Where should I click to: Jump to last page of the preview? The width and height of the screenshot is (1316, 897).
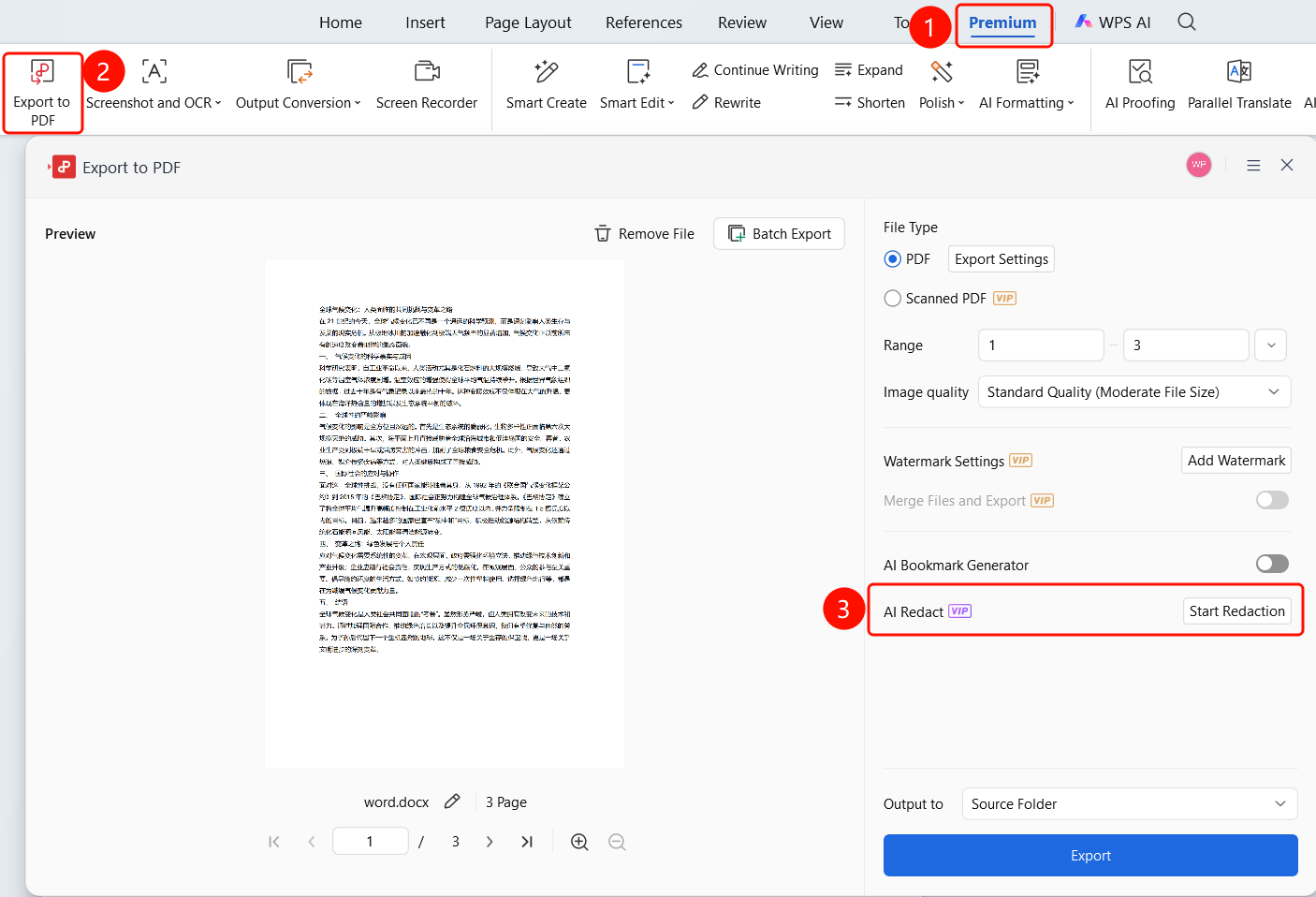pyautogui.click(x=527, y=842)
